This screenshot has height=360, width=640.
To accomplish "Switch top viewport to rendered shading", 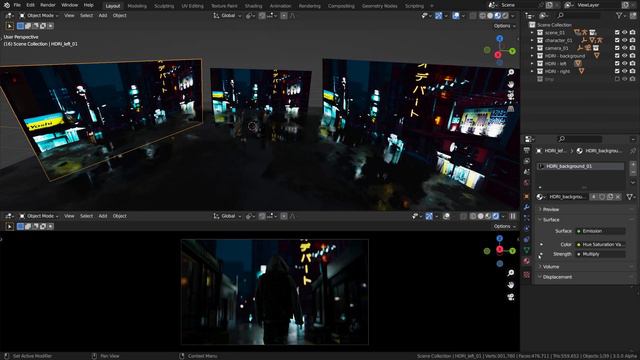I will tap(505, 16).
